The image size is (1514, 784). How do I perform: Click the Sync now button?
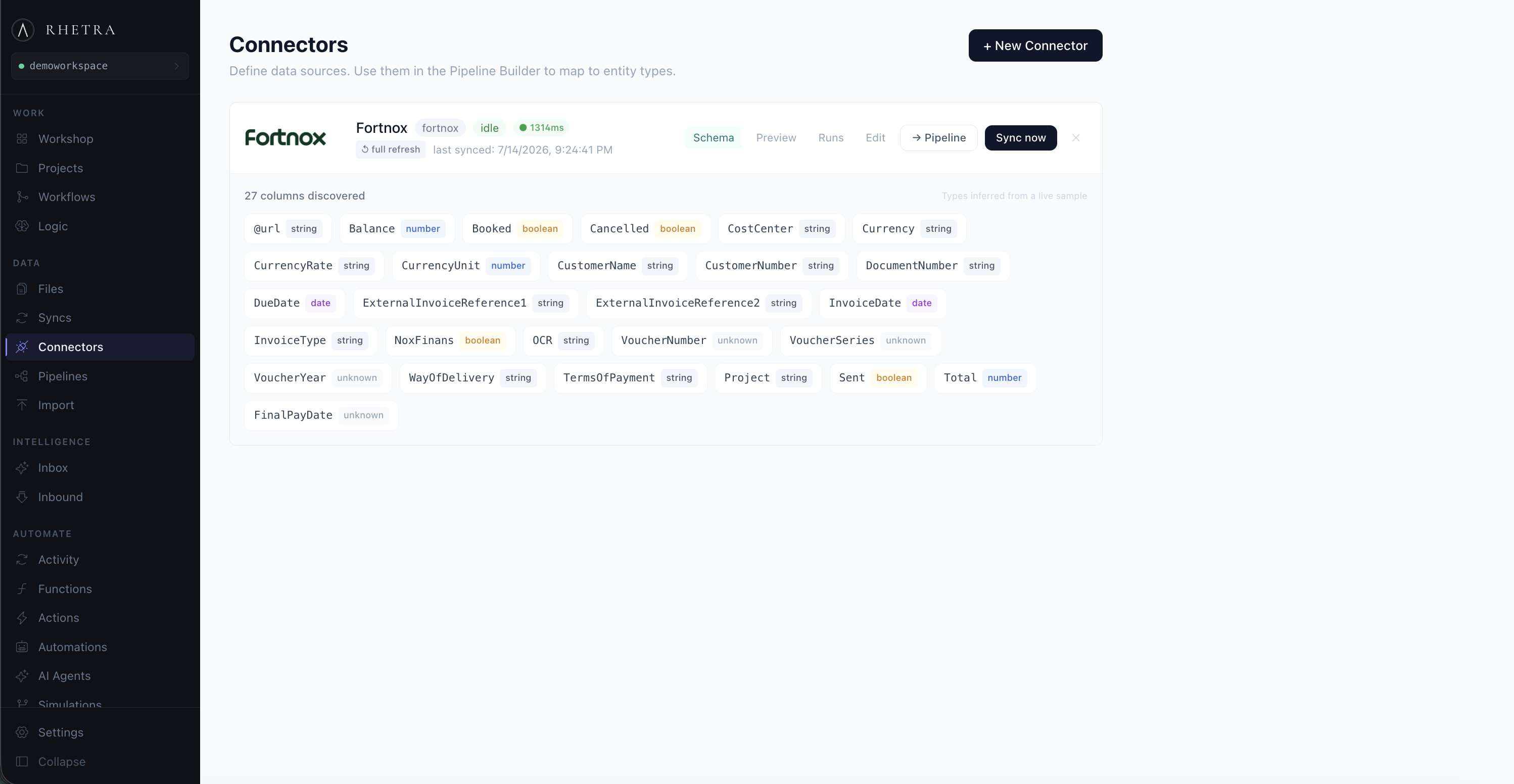[x=1020, y=137]
